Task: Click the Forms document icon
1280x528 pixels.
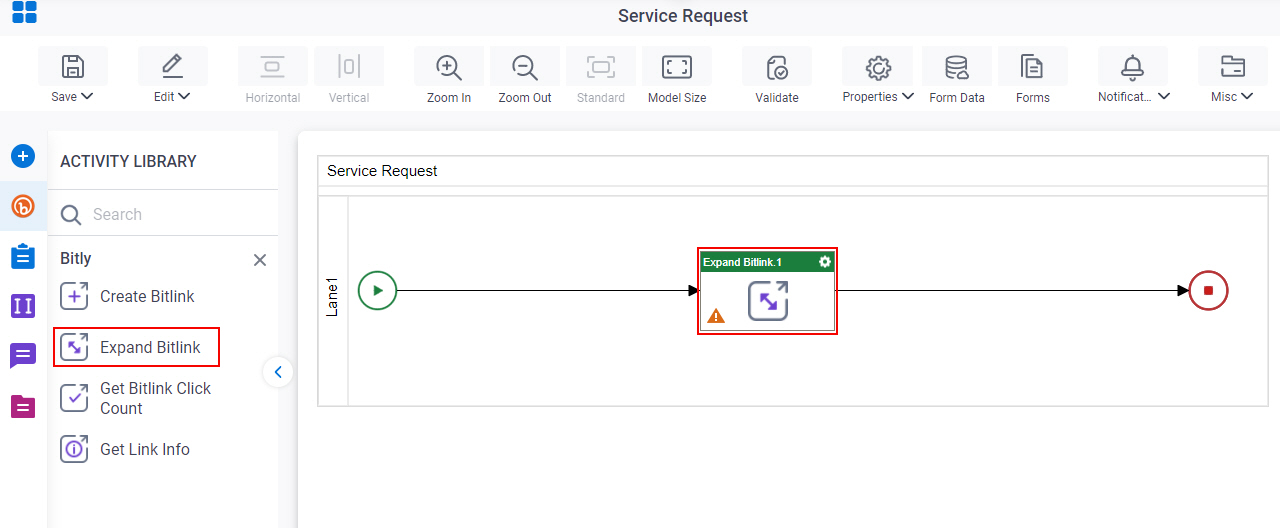Action: (x=1032, y=67)
